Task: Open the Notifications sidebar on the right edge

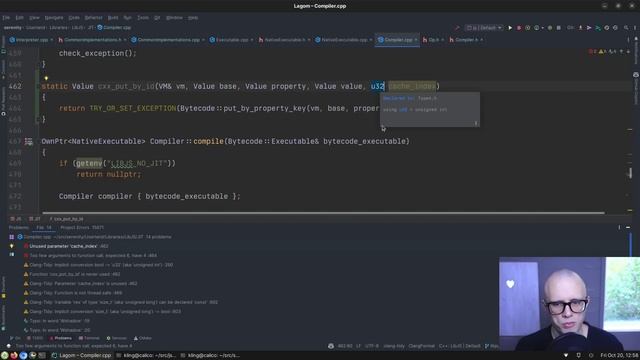Action: click(636, 51)
